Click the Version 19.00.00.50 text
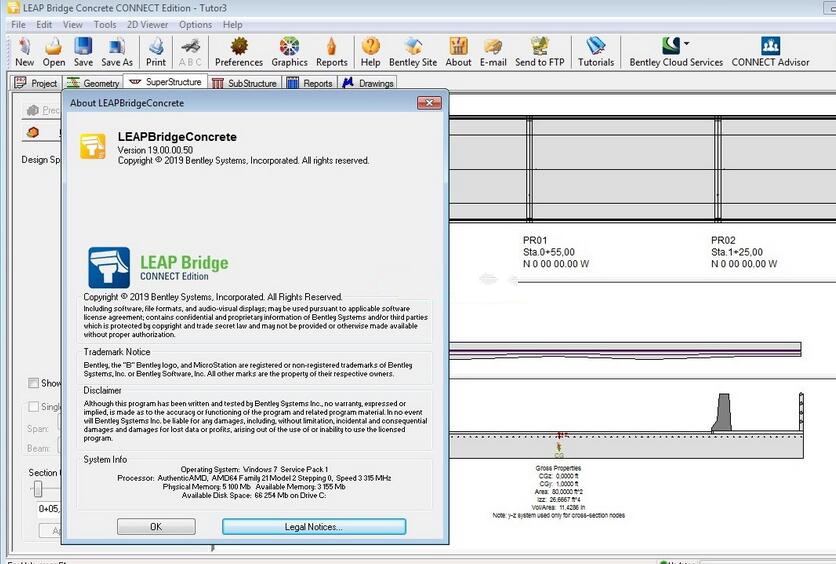This screenshot has width=836, height=564. [x=155, y=150]
